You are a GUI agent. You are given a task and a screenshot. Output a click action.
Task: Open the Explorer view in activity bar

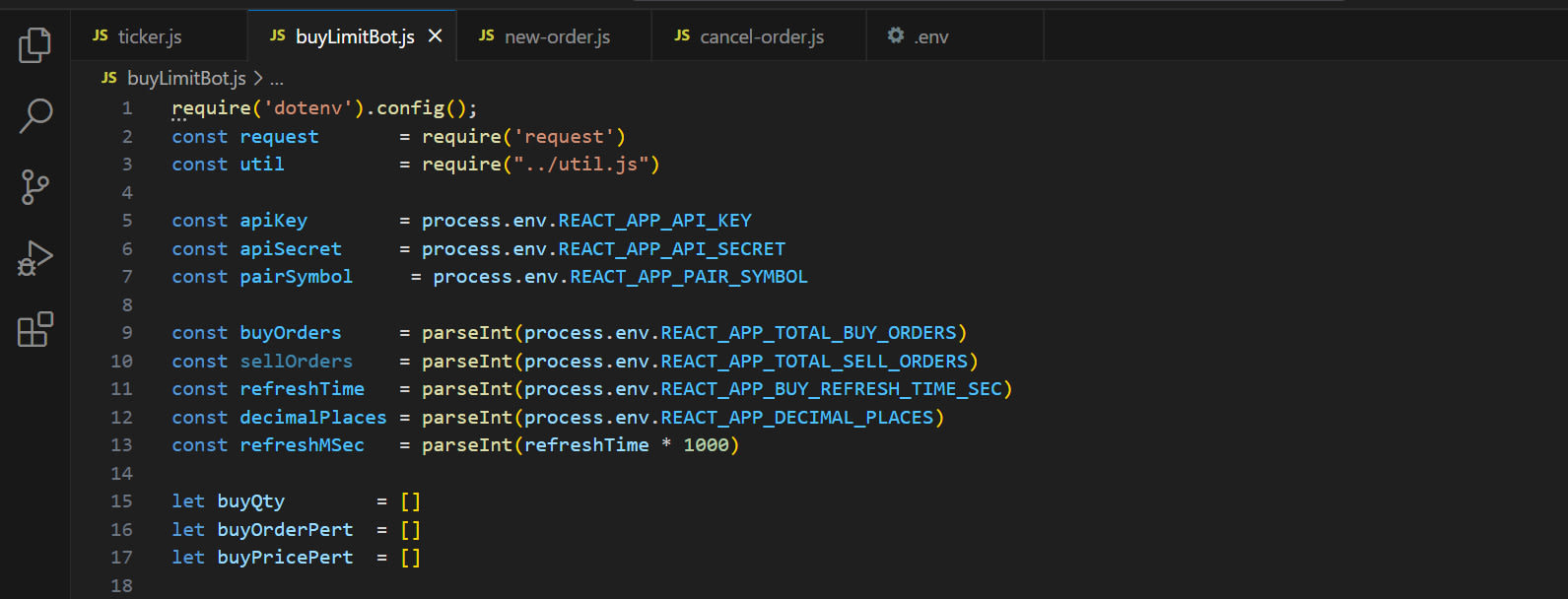click(35, 45)
